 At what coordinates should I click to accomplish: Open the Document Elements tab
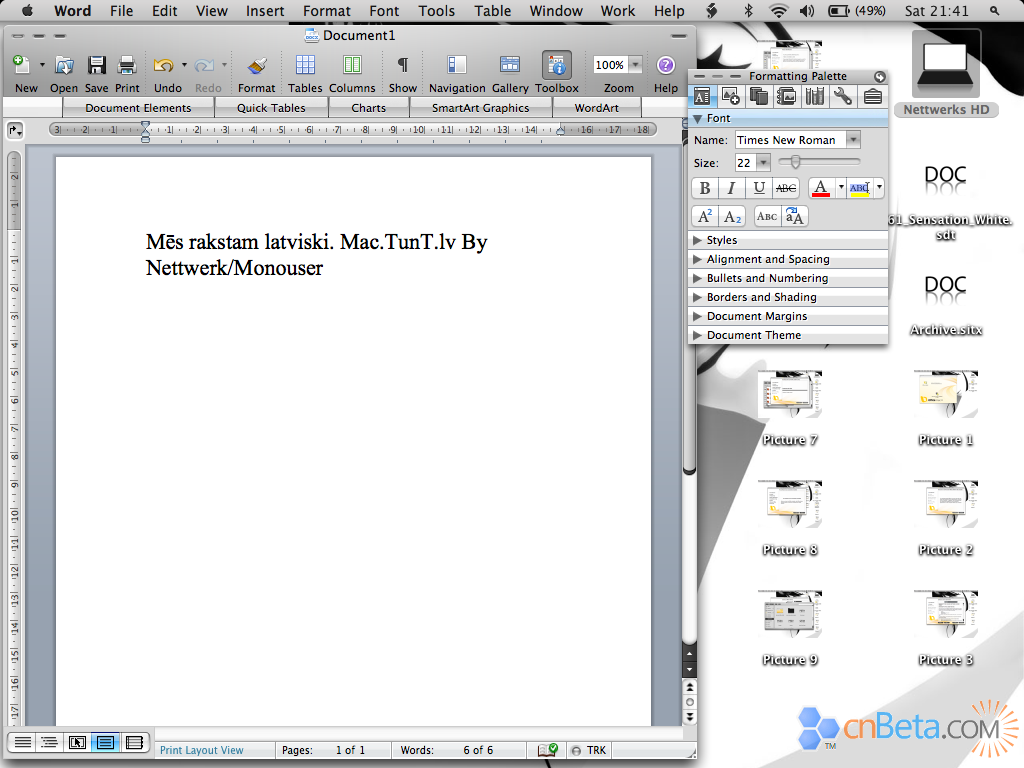point(138,108)
